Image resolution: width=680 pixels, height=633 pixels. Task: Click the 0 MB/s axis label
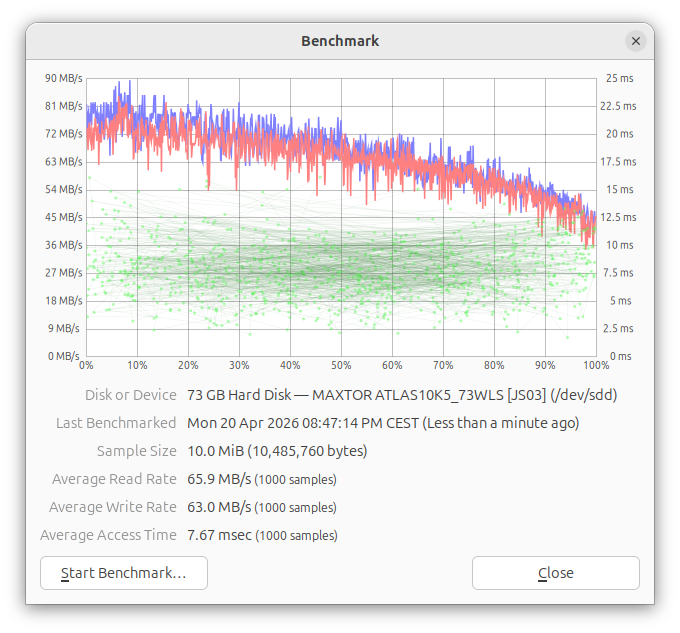click(63, 356)
